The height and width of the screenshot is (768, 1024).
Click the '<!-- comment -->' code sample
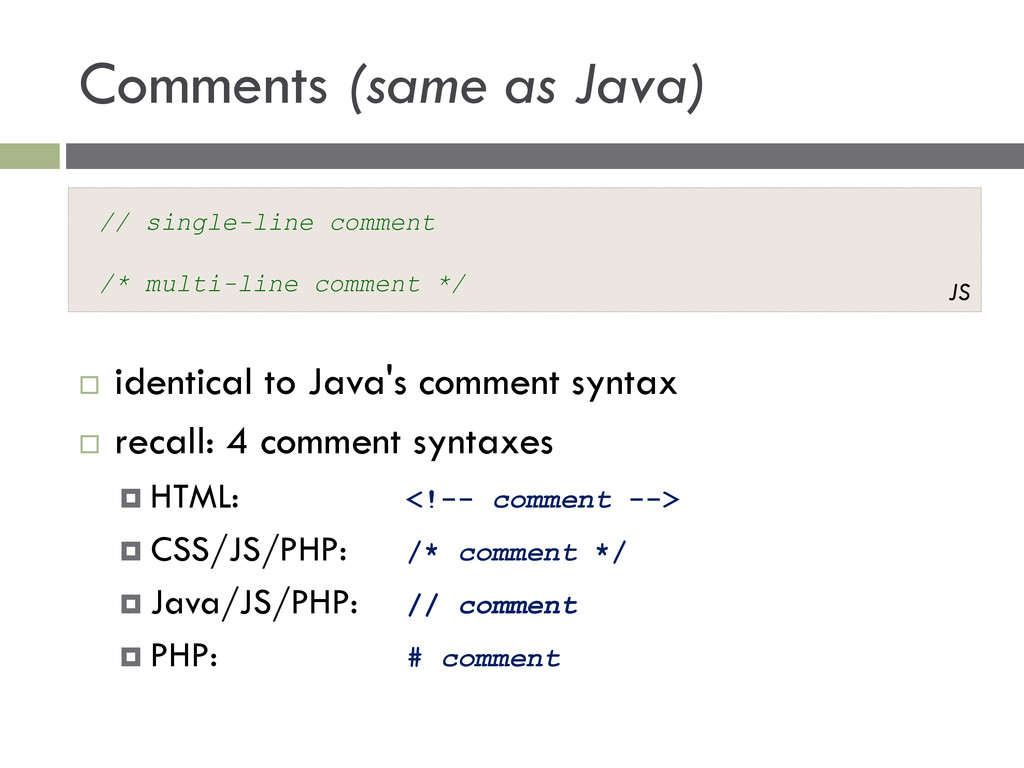pos(542,500)
